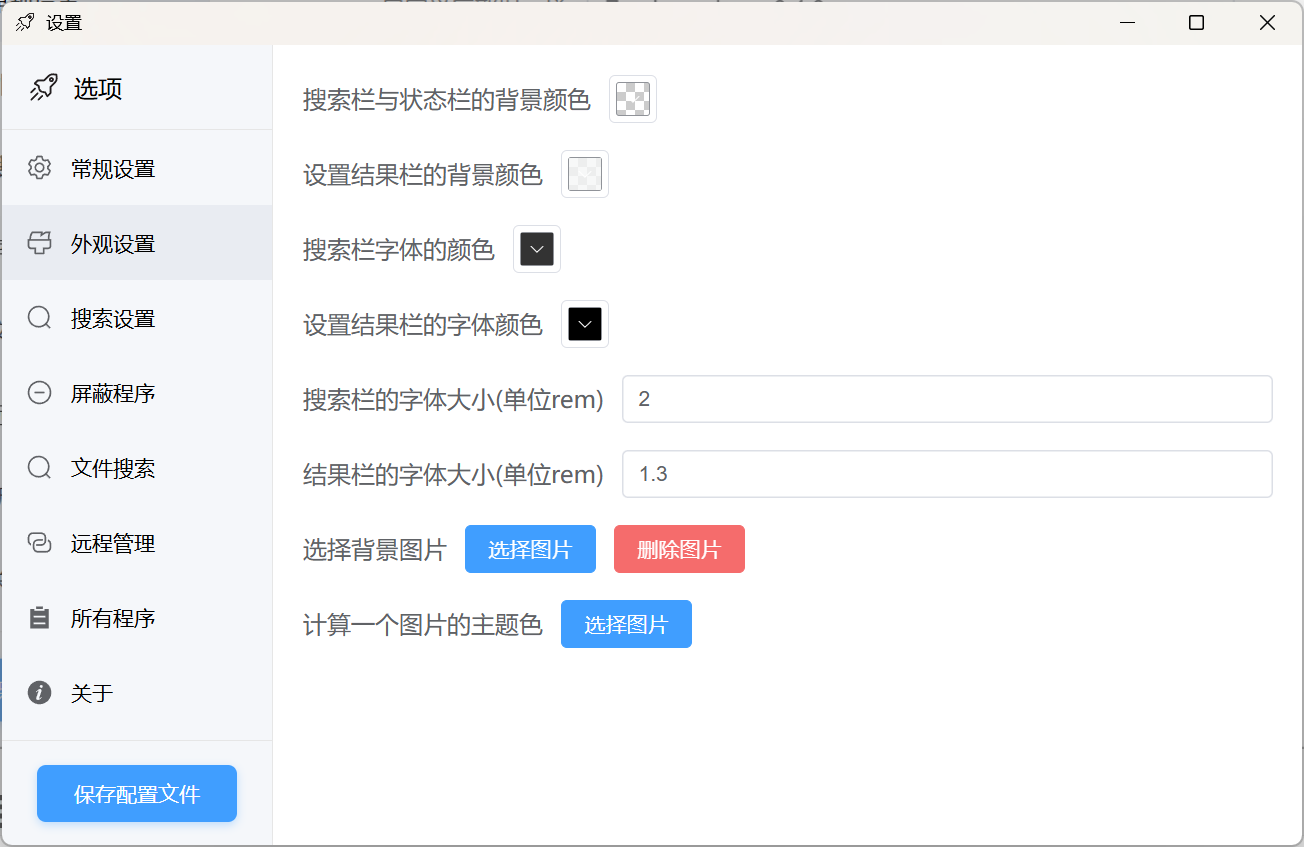Open 搜索栏与状态栏的背景颜色 color picker
This screenshot has height=847, width=1304.
click(633, 99)
